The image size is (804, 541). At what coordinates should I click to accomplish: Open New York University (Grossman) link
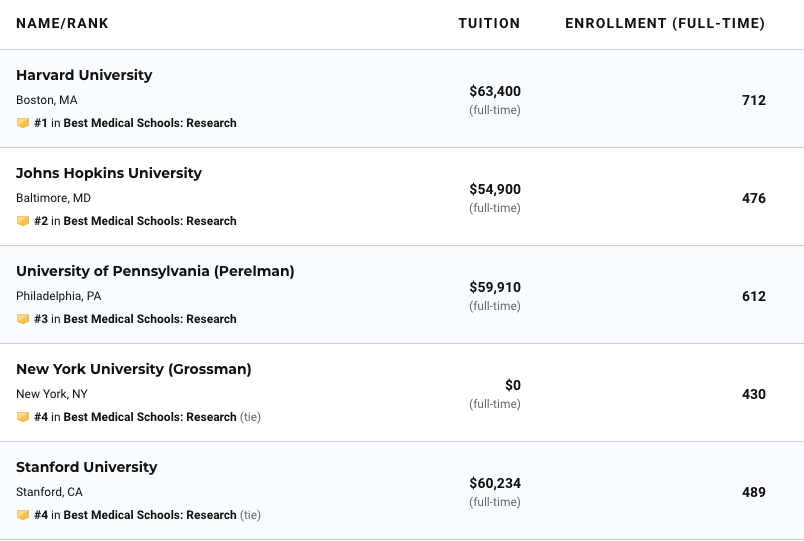(x=134, y=369)
